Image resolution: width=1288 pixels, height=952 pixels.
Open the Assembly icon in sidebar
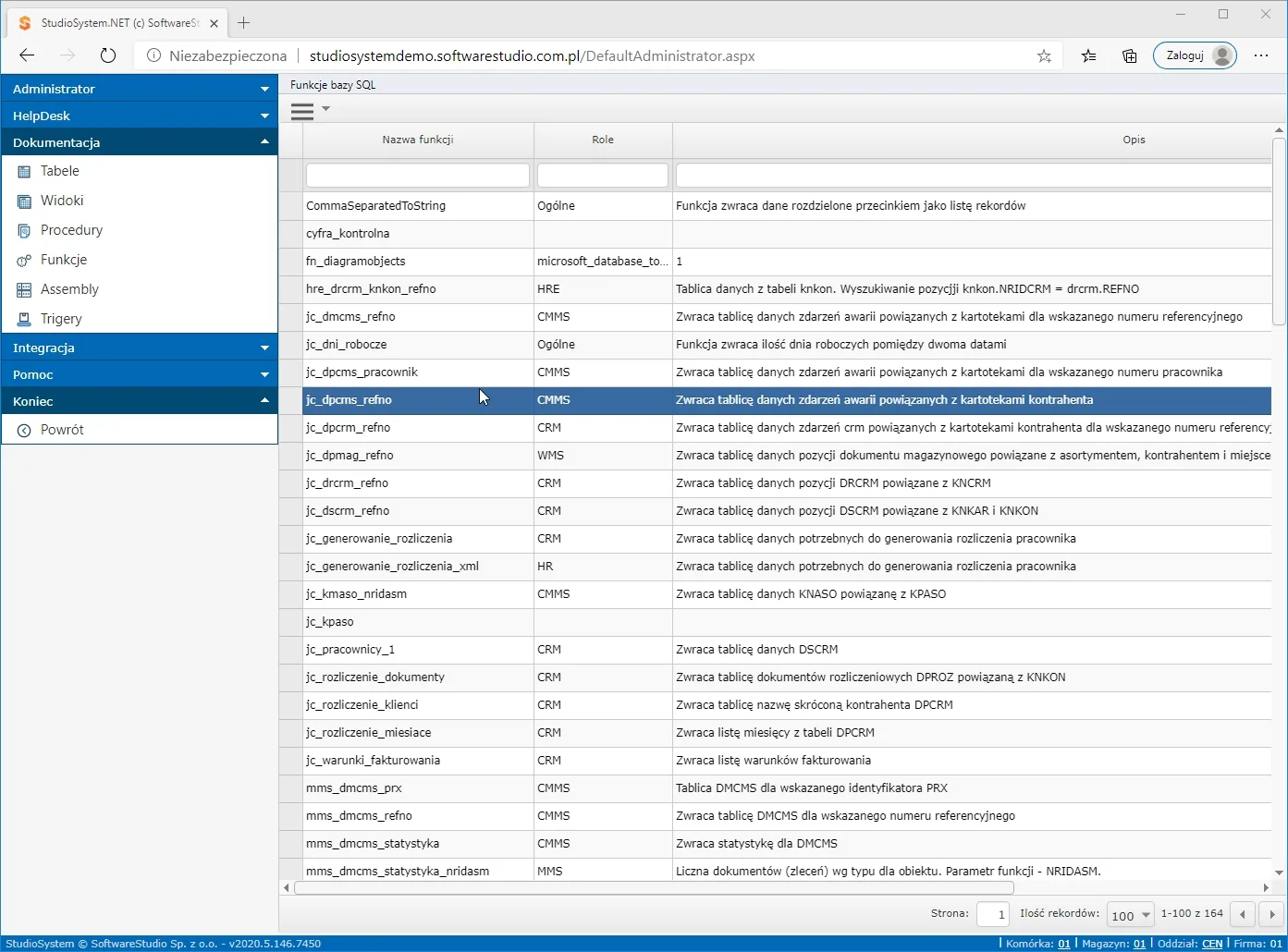click(x=24, y=289)
